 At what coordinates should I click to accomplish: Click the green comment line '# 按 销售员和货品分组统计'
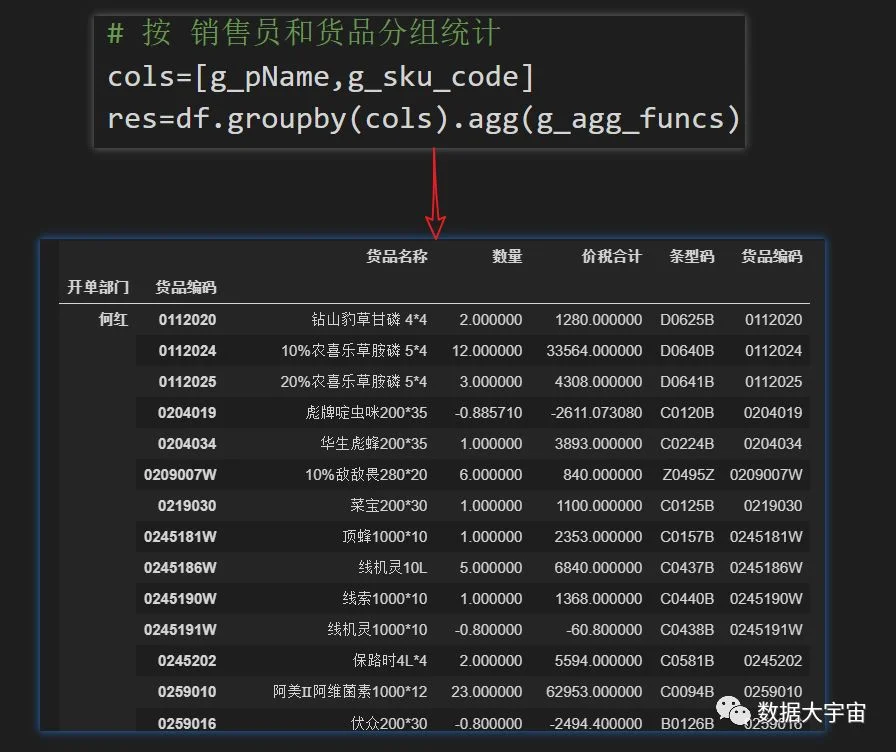303,32
